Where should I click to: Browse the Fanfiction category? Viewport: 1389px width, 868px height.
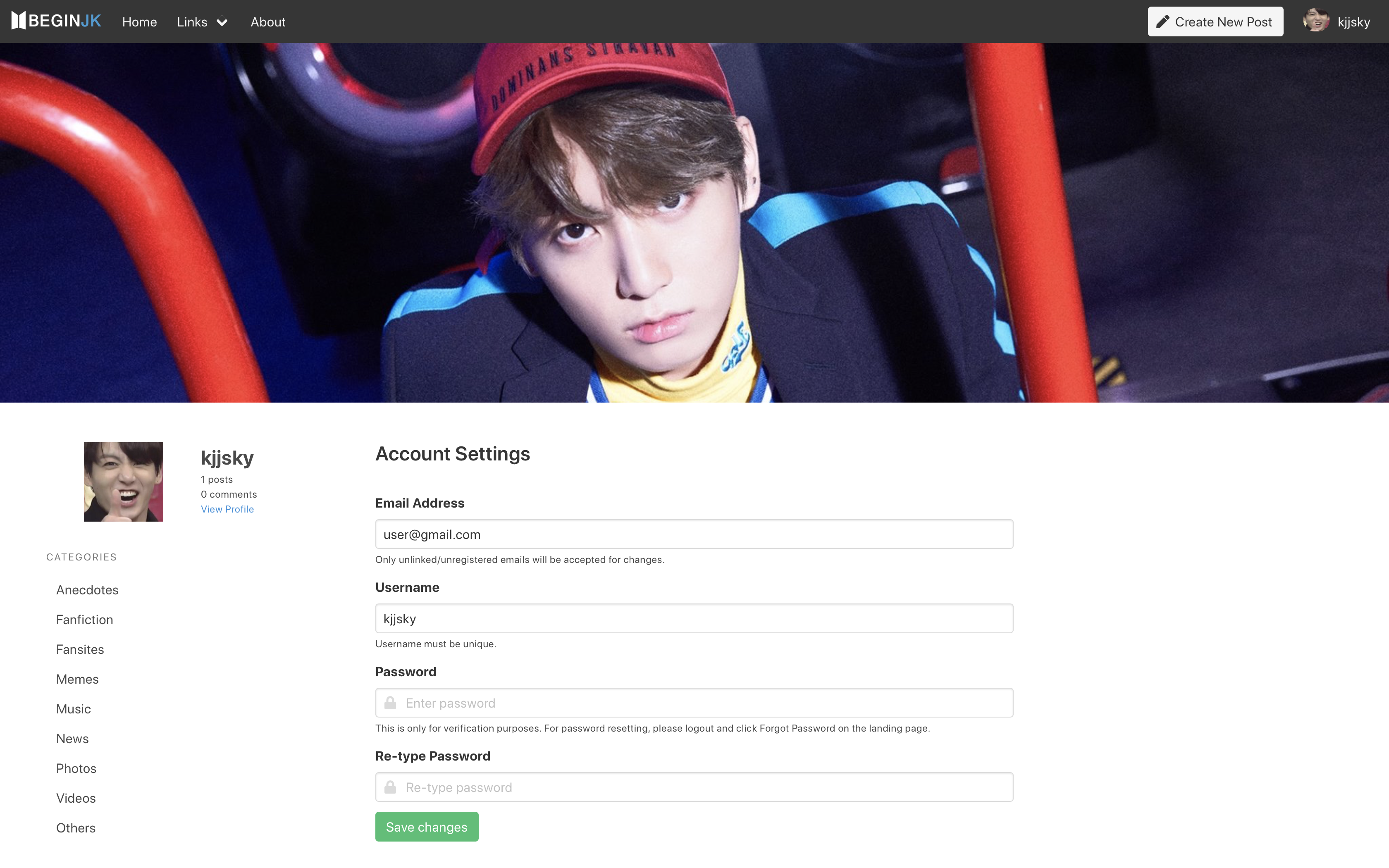(84, 620)
